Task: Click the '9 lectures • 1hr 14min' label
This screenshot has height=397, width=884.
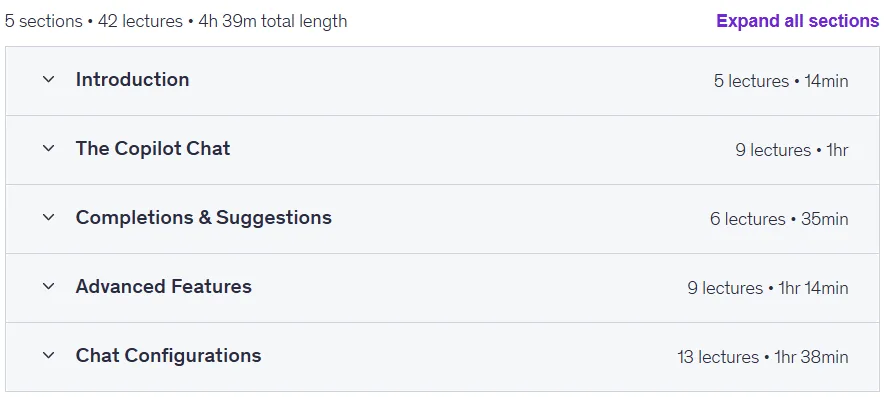Action: 768,288
